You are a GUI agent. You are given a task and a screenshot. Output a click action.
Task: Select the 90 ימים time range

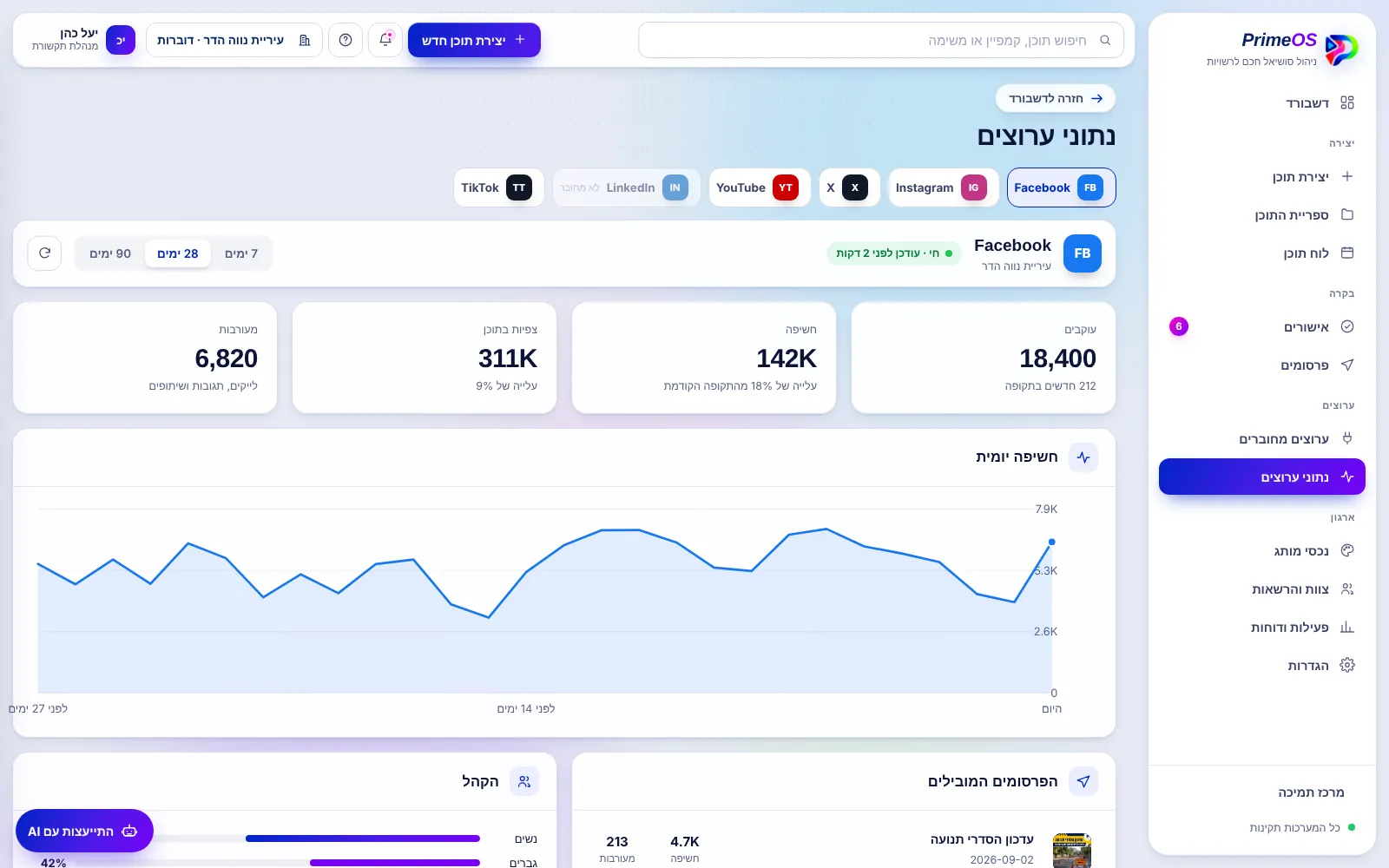(x=110, y=253)
